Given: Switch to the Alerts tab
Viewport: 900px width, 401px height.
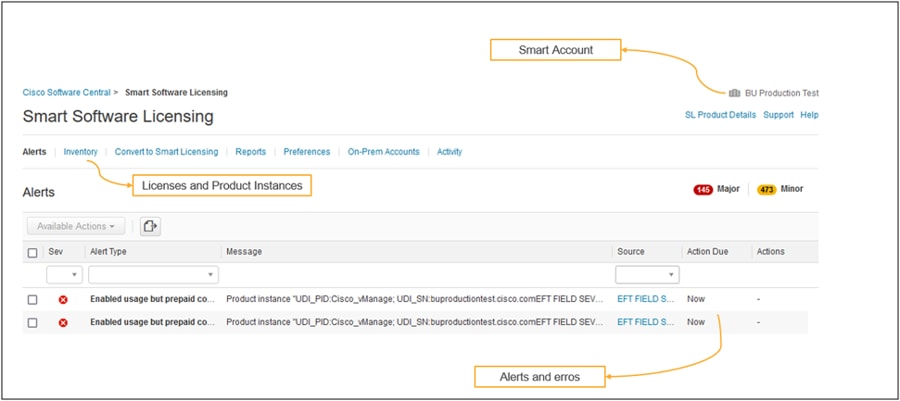Looking at the screenshot, I should (x=34, y=152).
